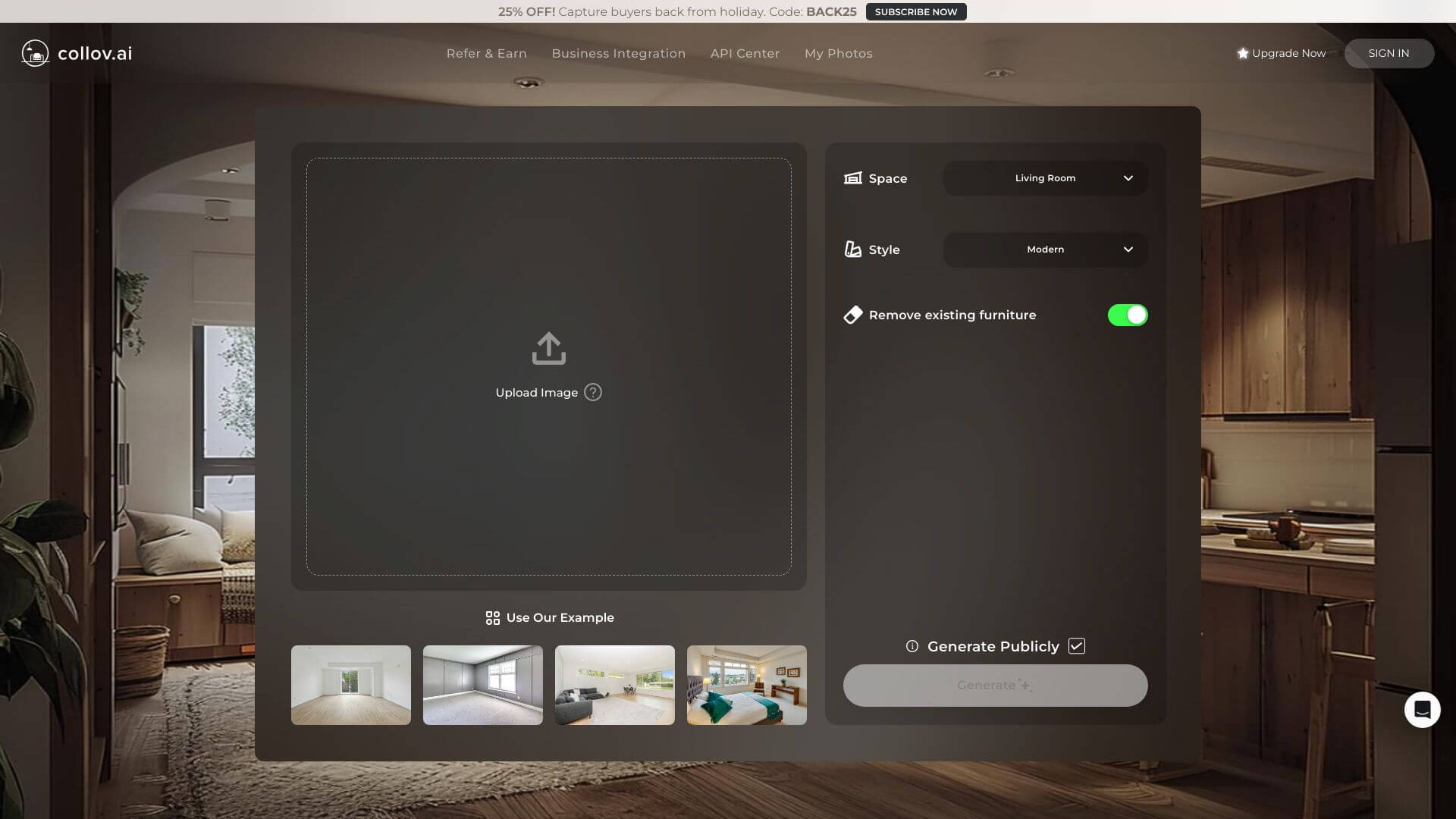1456x819 pixels.
Task: Click the Generate Publicly info icon
Action: (912, 646)
